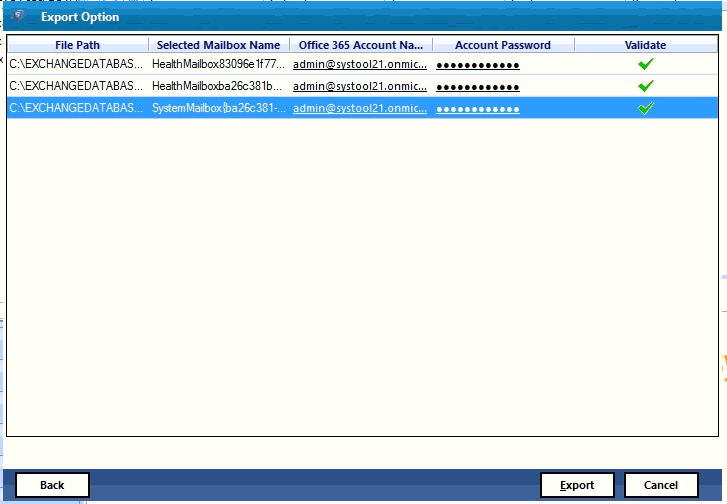727x504 pixels.
Task: Select file path of HealthMailboxba26c381b row
Action: (x=76, y=86)
